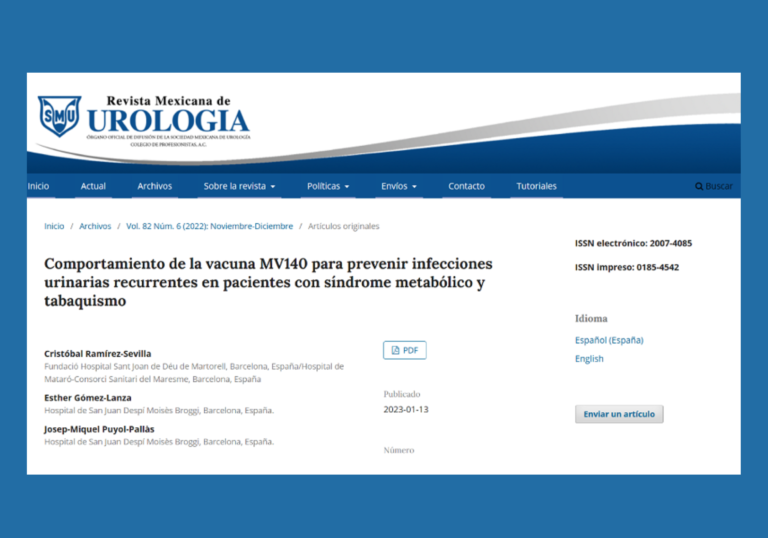Open the Envíos dropdown menu
This screenshot has width=768, height=538.
(399, 186)
